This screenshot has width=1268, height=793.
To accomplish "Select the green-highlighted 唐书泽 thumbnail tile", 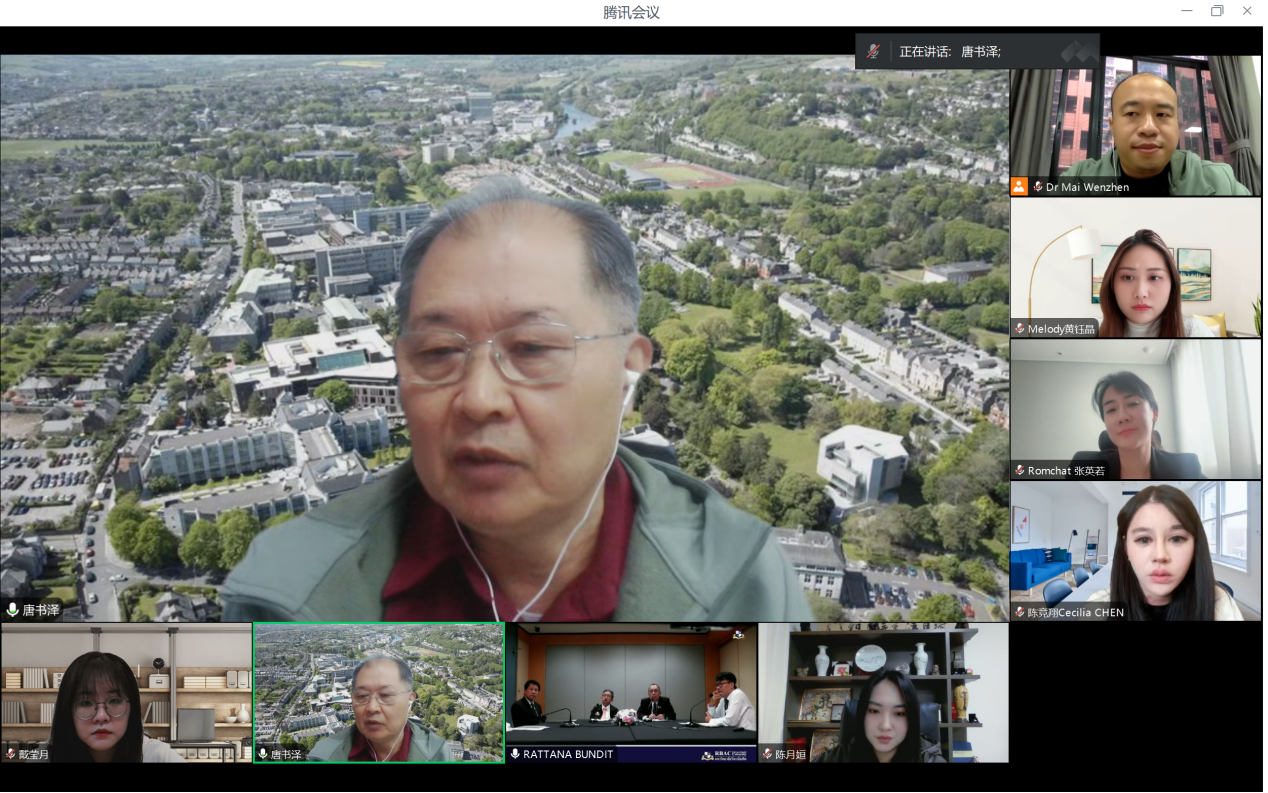I will coord(379,692).
